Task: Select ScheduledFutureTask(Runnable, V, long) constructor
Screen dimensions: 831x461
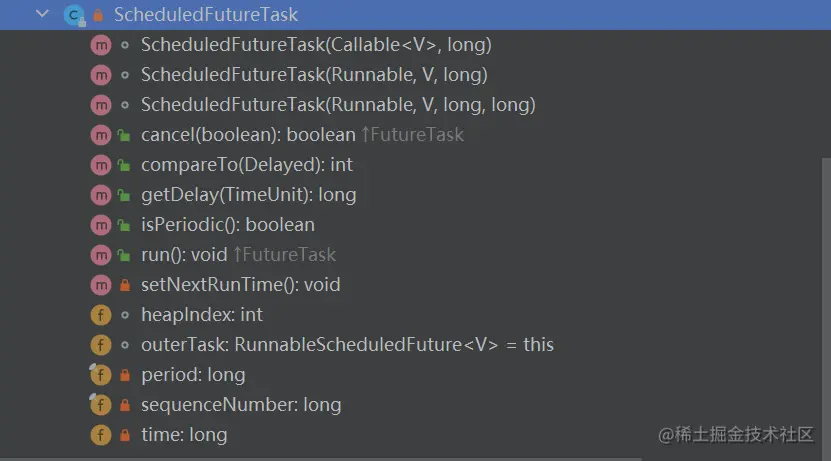Action: point(314,75)
